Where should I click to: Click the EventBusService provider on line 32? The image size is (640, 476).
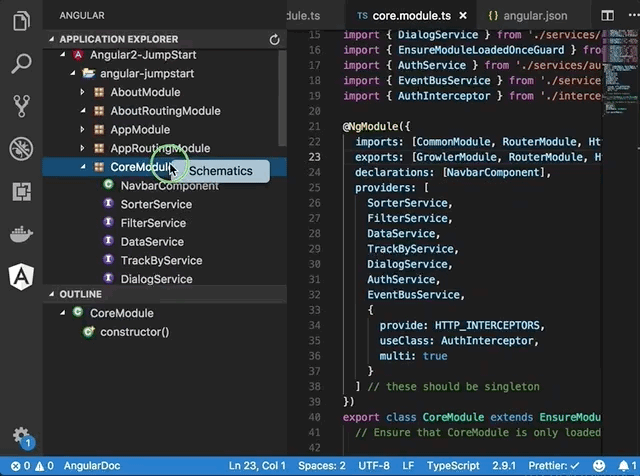point(413,295)
